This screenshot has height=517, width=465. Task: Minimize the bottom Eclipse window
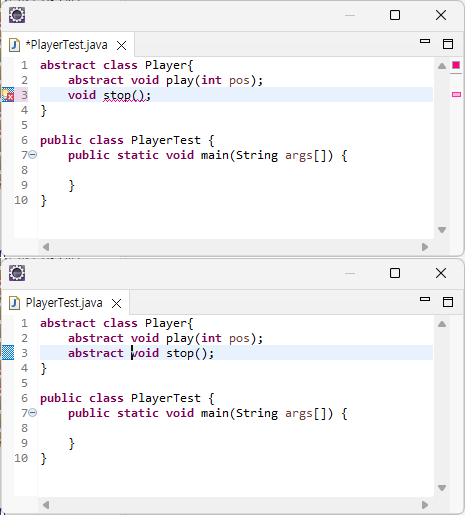[350, 273]
